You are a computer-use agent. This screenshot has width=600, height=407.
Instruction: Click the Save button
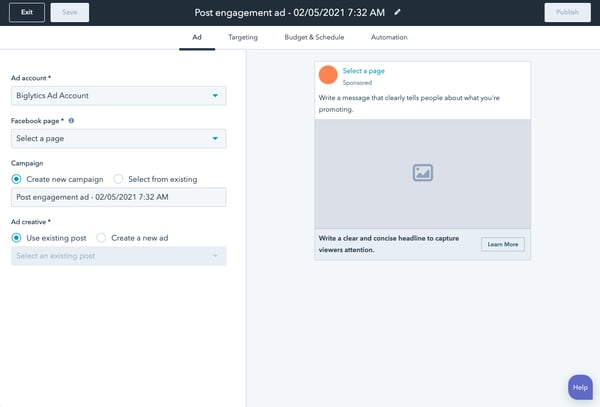(69, 13)
